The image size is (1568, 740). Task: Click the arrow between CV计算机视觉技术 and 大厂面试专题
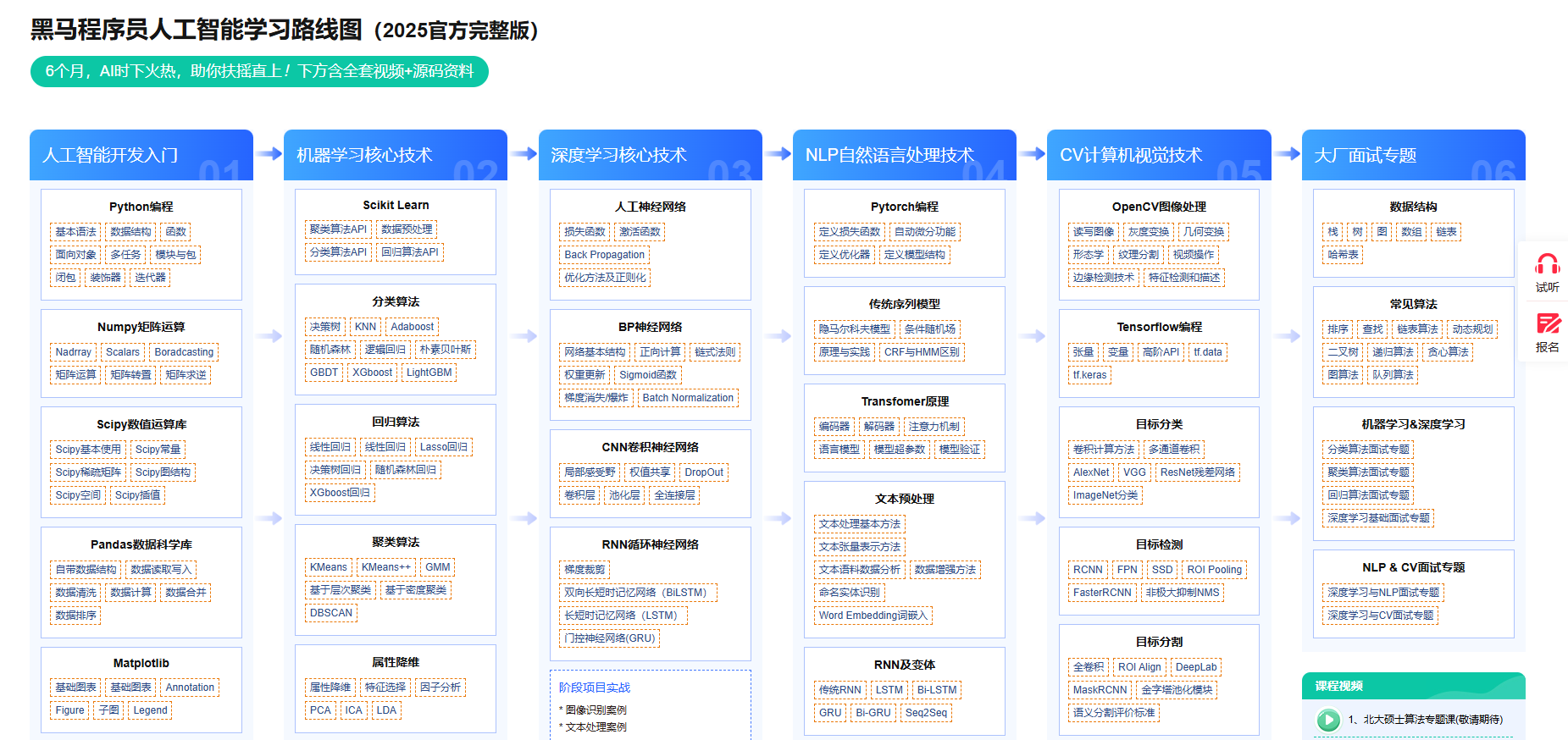(1287, 153)
